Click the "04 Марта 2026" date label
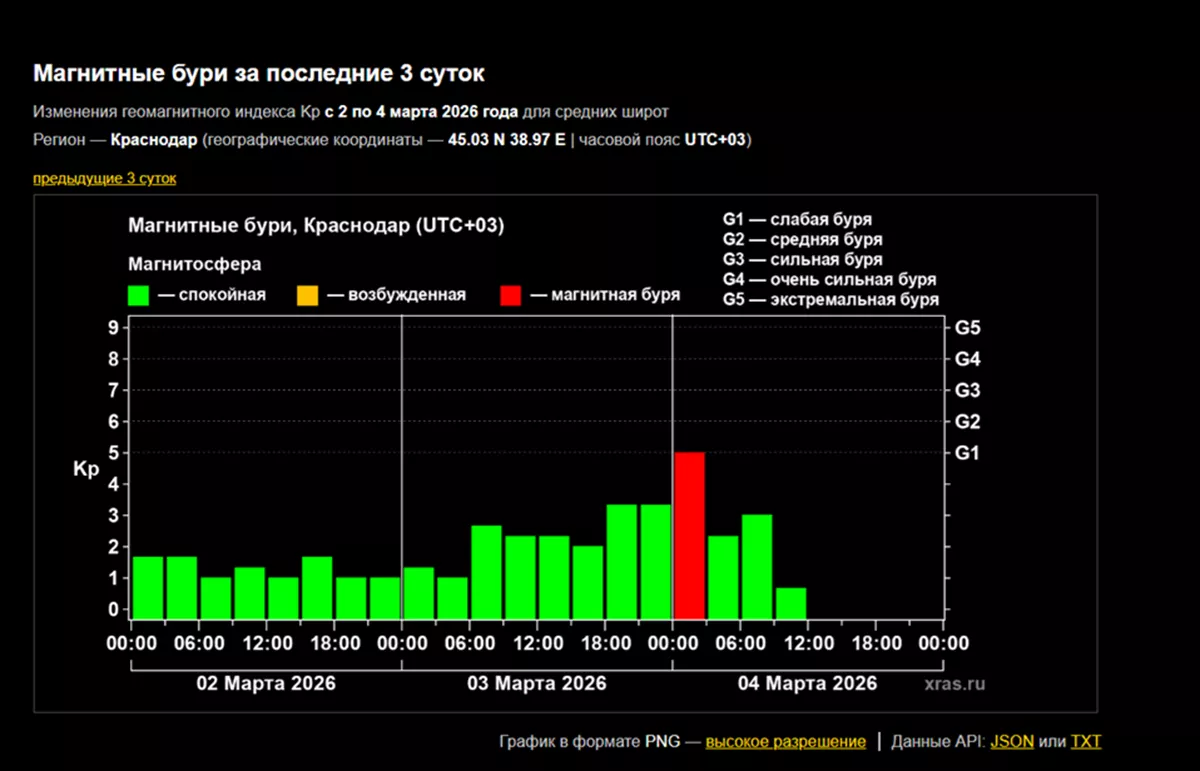The height and width of the screenshot is (771, 1200). click(807, 684)
